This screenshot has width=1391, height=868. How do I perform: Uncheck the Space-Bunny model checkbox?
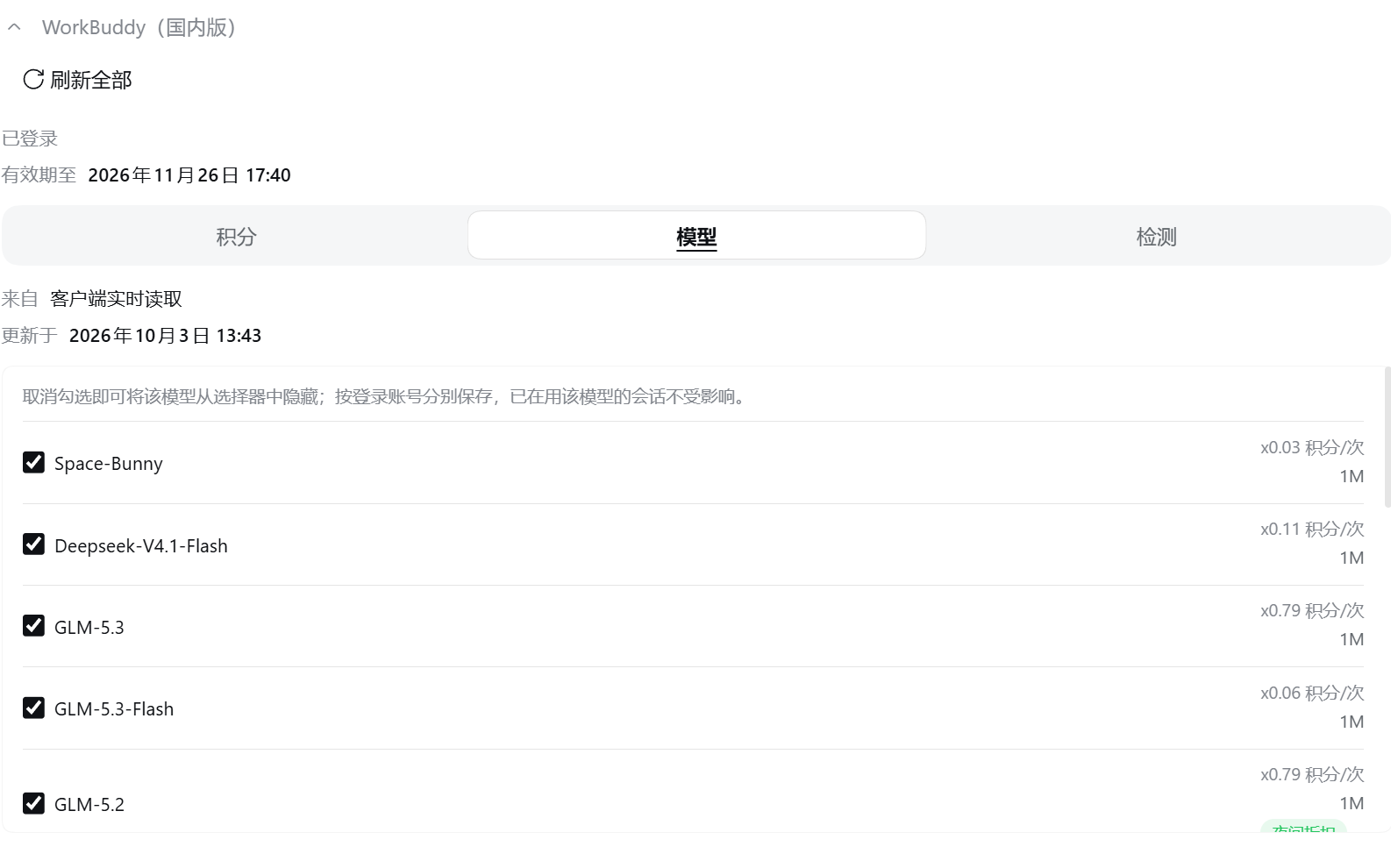click(x=33, y=462)
